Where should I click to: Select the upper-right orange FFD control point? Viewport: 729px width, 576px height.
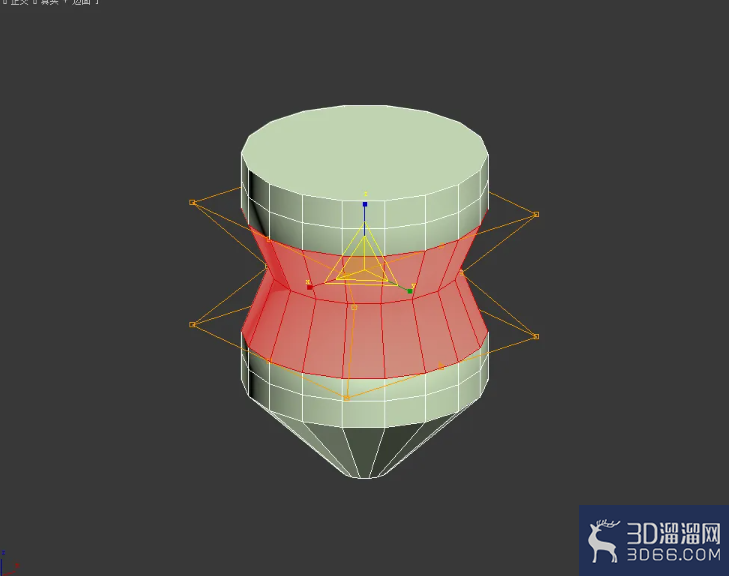pyautogui.click(x=536, y=214)
